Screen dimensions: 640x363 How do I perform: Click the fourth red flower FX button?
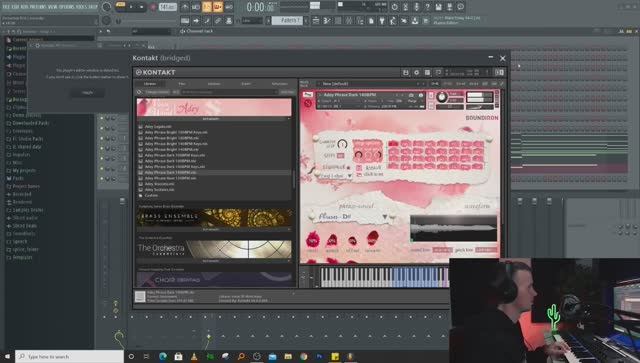point(372,238)
